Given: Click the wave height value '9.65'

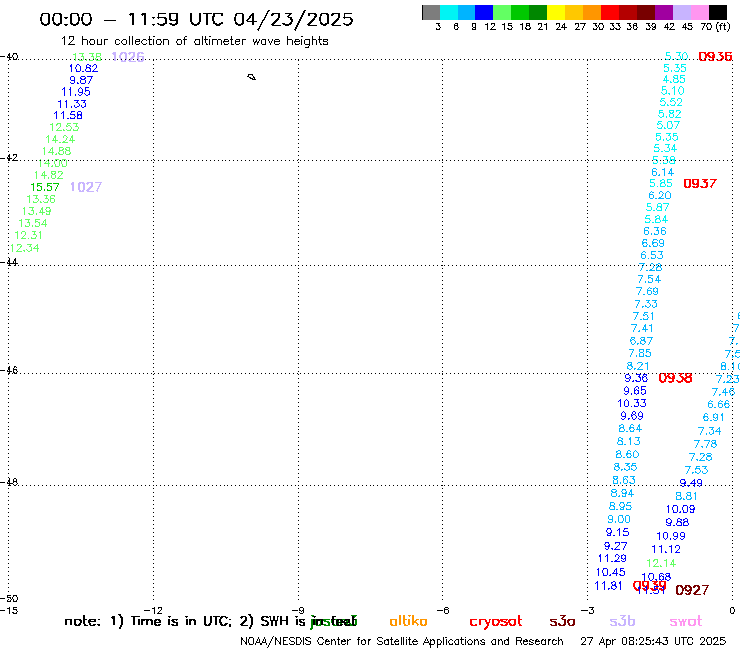Looking at the screenshot, I should (635, 391).
